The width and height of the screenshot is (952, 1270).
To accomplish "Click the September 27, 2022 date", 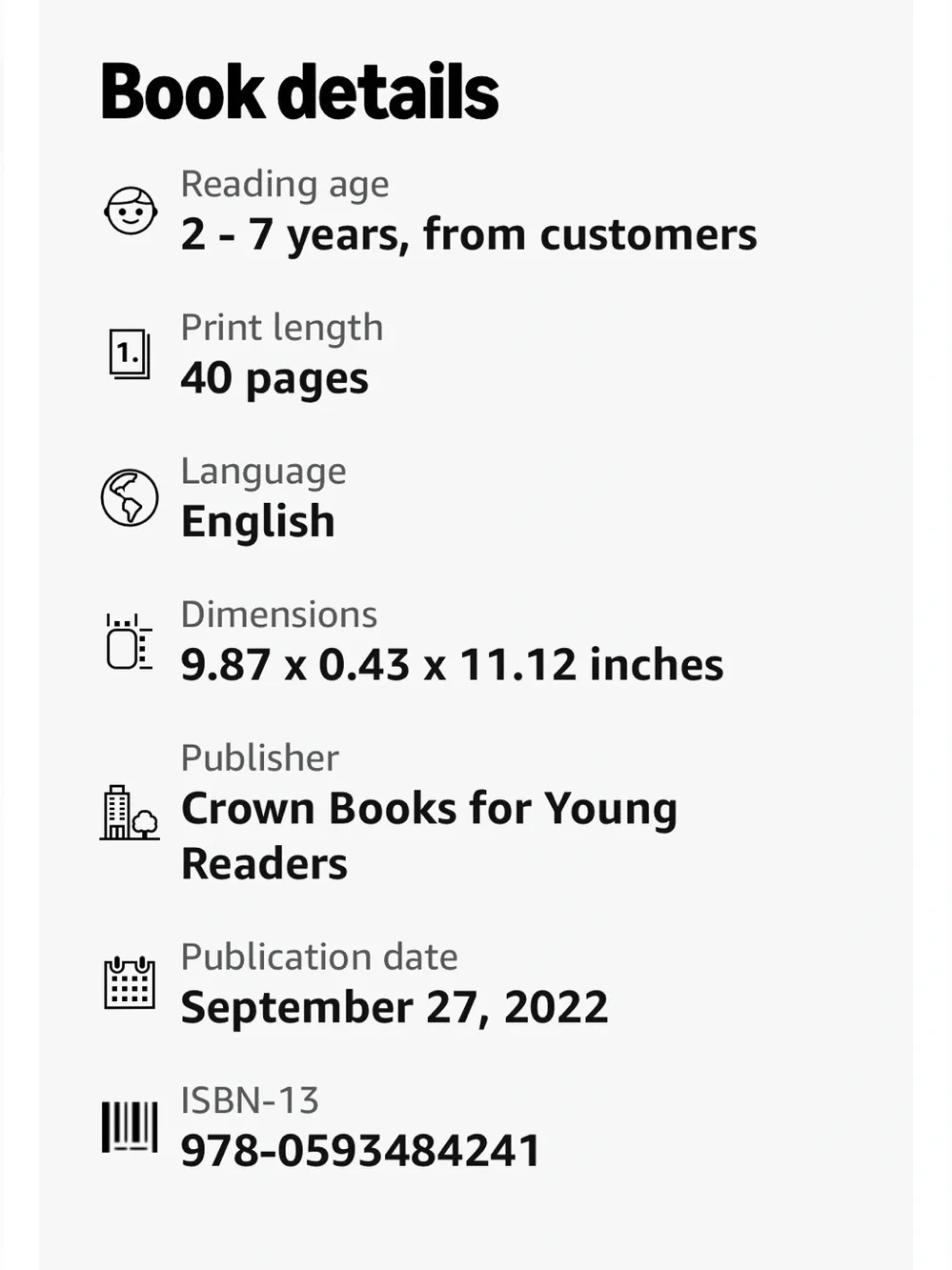I will [x=395, y=1007].
